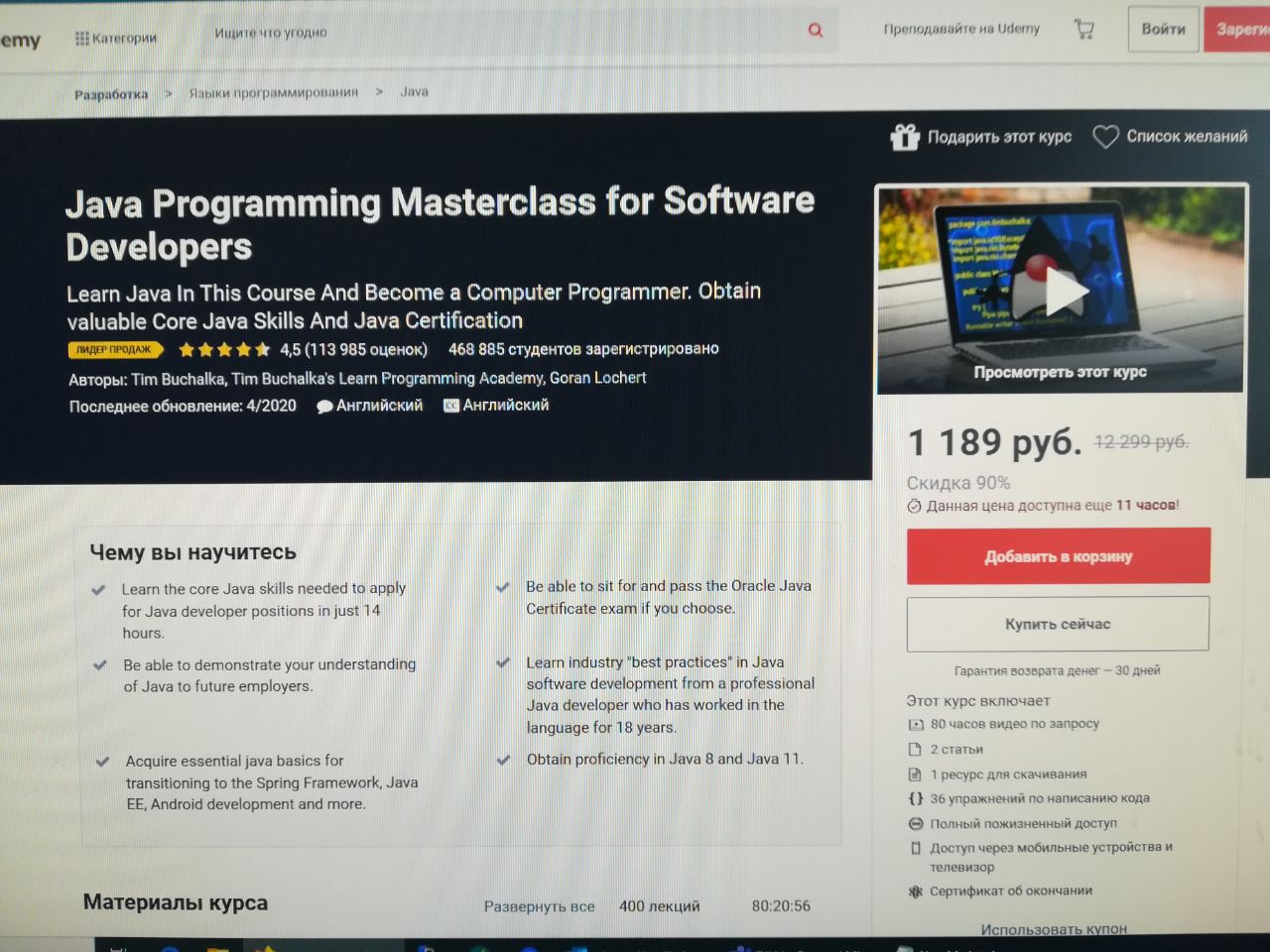
Task: Click the five-star rating
Action: (224, 349)
